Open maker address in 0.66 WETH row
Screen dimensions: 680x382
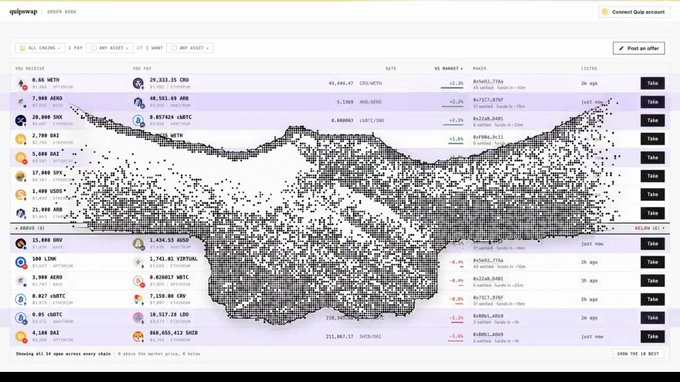click(x=488, y=81)
